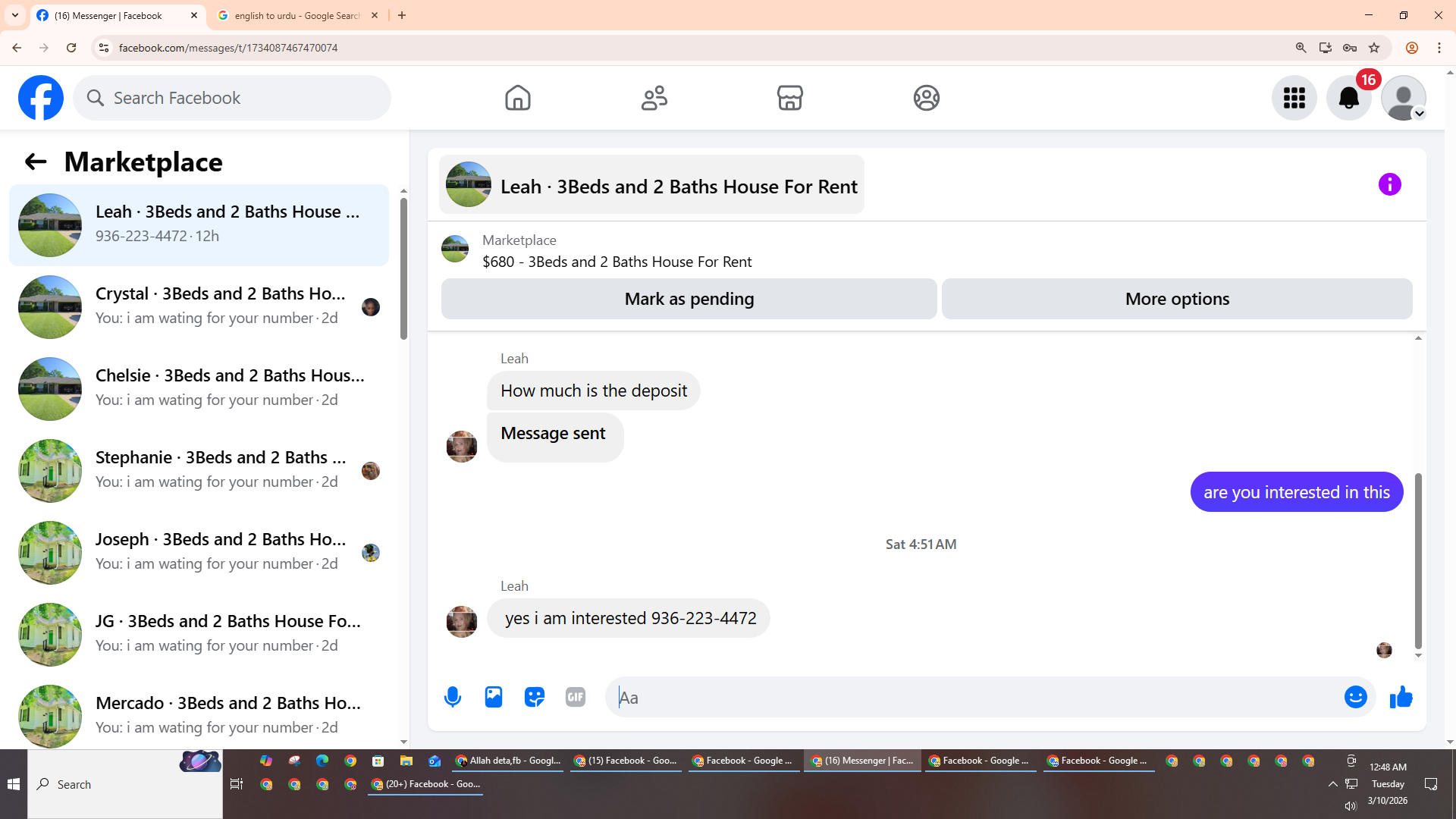Image resolution: width=1456 pixels, height=819 pixels.
Task: Attach a photo using image icon
Action: 494,697
